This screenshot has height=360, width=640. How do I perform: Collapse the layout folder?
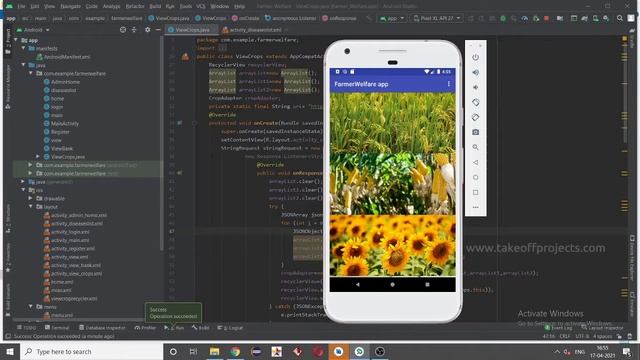31,207
